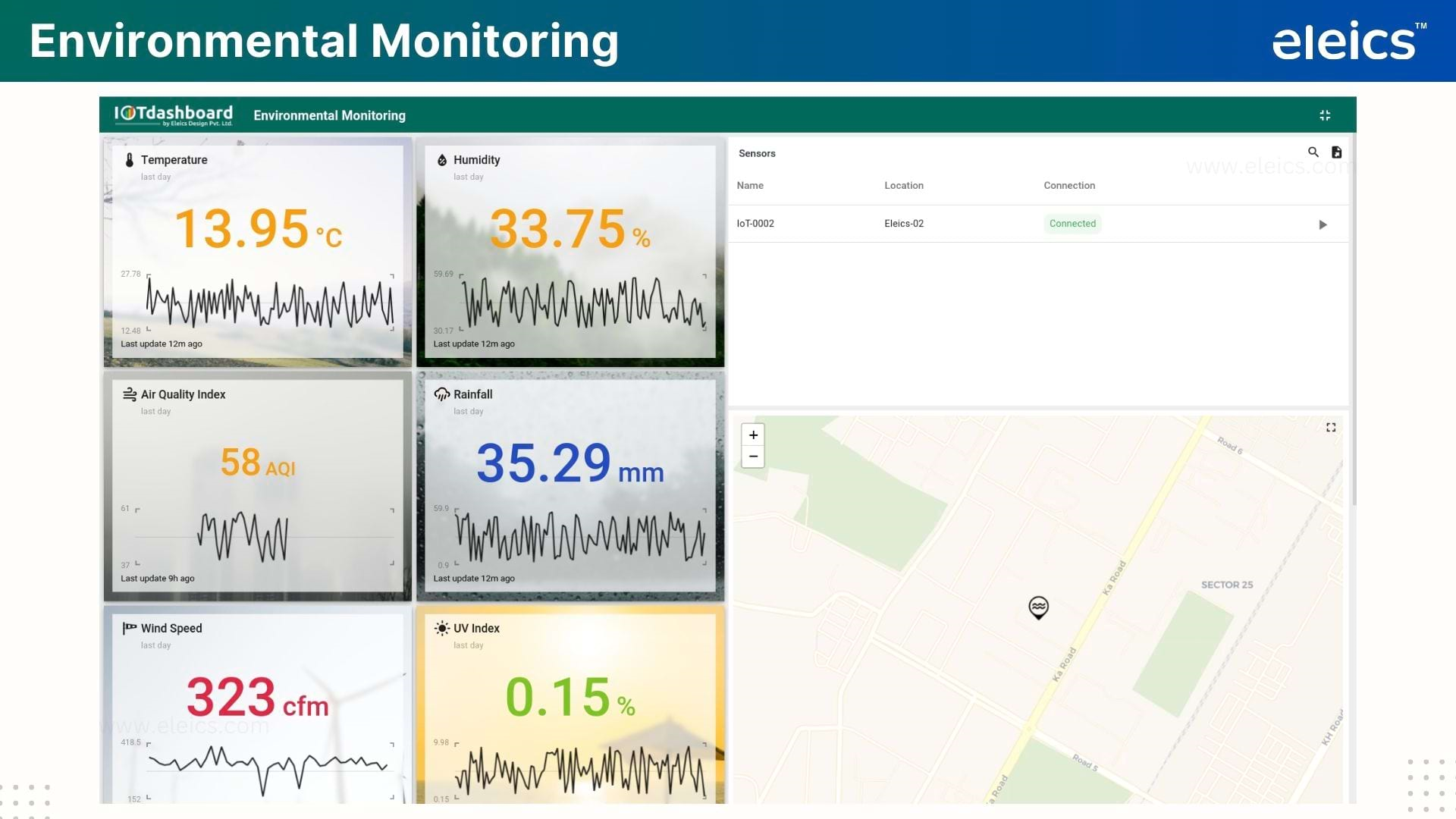The height and width of the screenshot is (819, 1456).
Task: Sort by Location column header
Action: tap(904, 186)
